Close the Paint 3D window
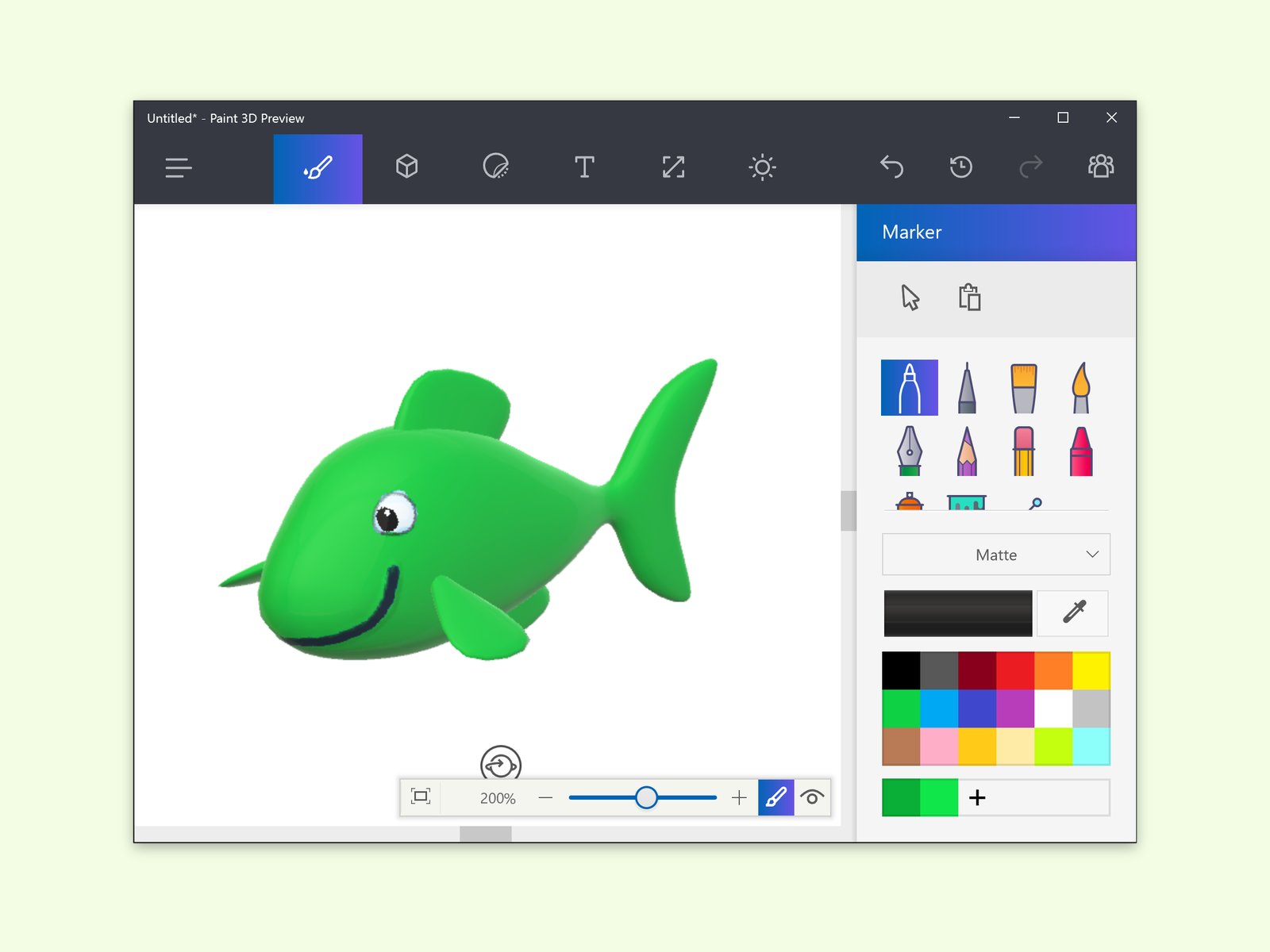Viewport: 1270px width, 952px height. (1111, 117)
